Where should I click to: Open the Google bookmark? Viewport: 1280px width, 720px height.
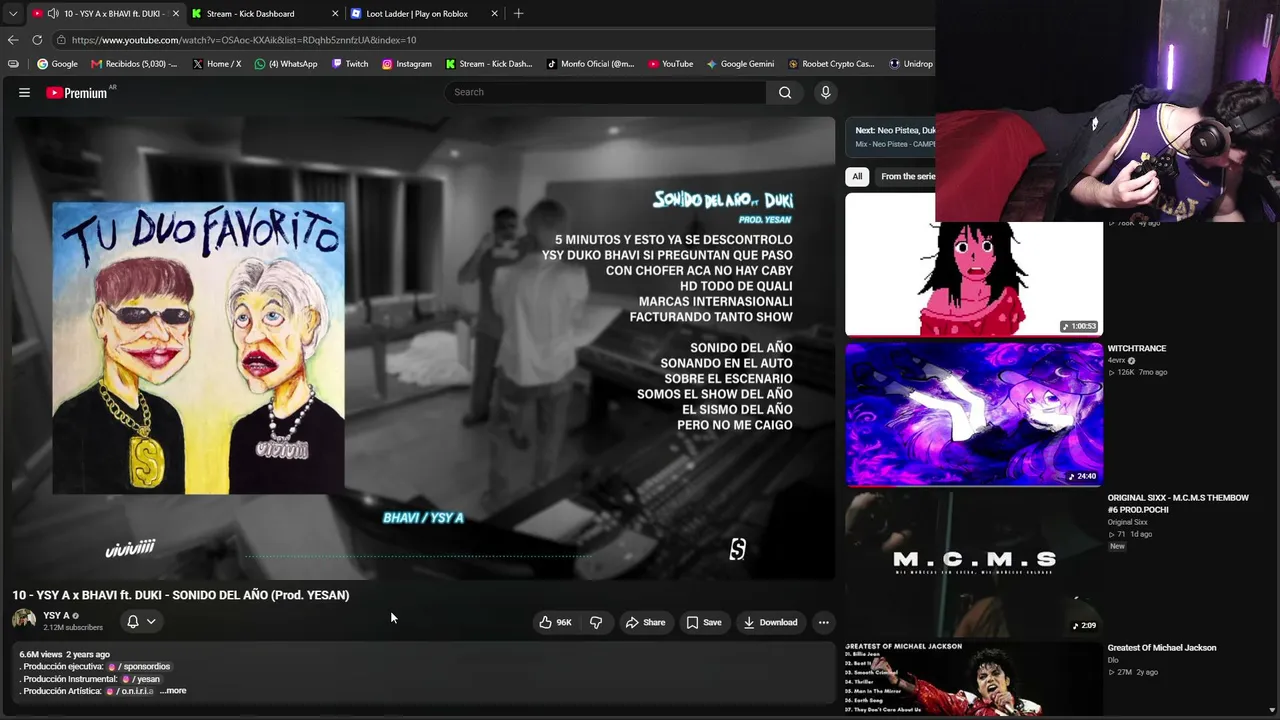click(57, 64)
